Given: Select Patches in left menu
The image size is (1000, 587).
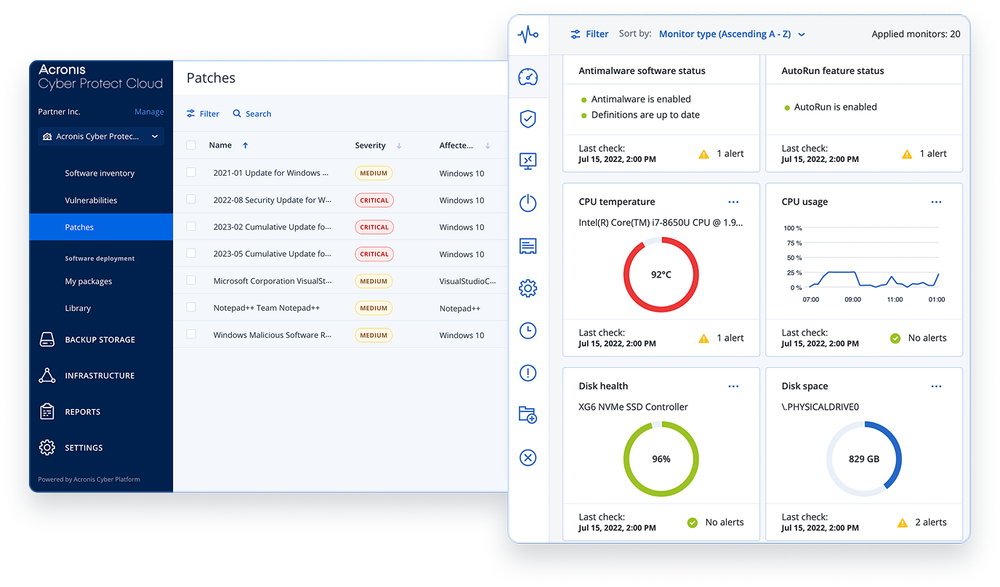Looking at the screenshot, I should click(x=101, y=227).
